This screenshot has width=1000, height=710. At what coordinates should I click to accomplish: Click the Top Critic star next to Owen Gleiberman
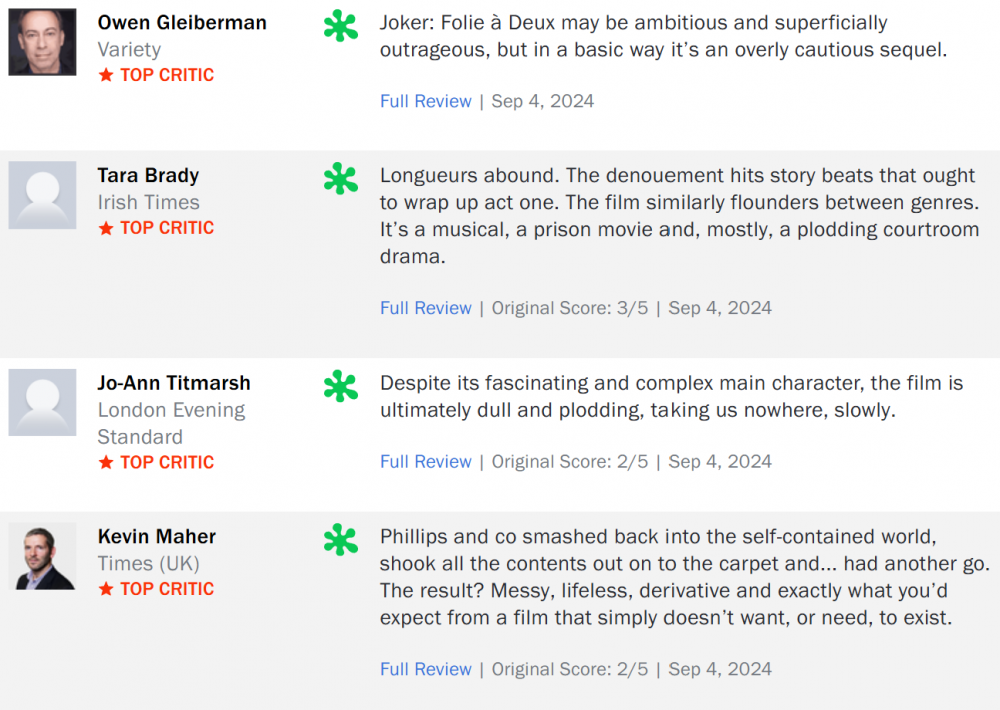point(106,75)
